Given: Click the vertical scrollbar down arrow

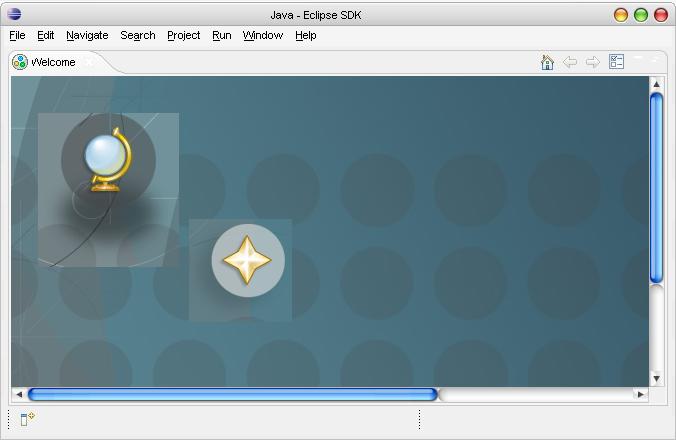Looking at the screenshot, I should (x=656, y=379).
